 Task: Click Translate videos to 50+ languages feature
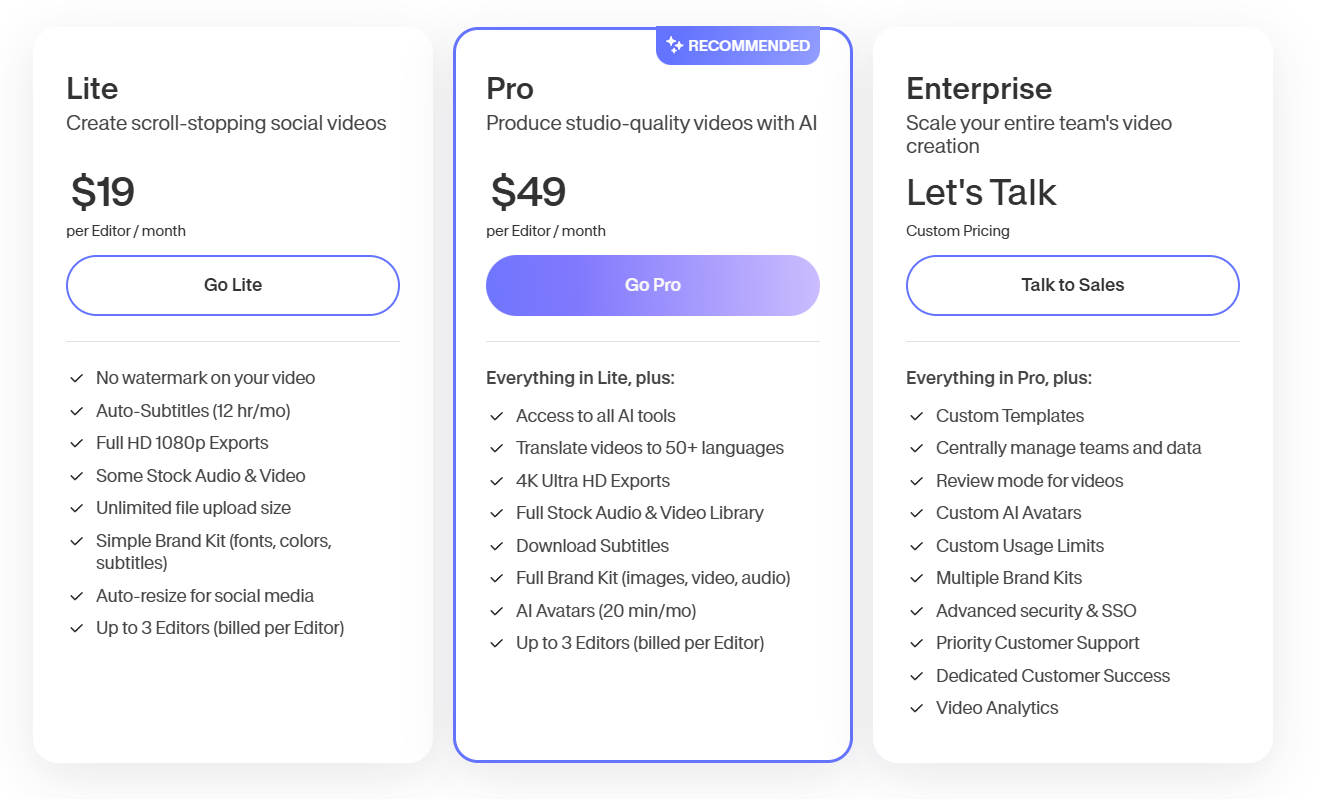coord(649,448)
